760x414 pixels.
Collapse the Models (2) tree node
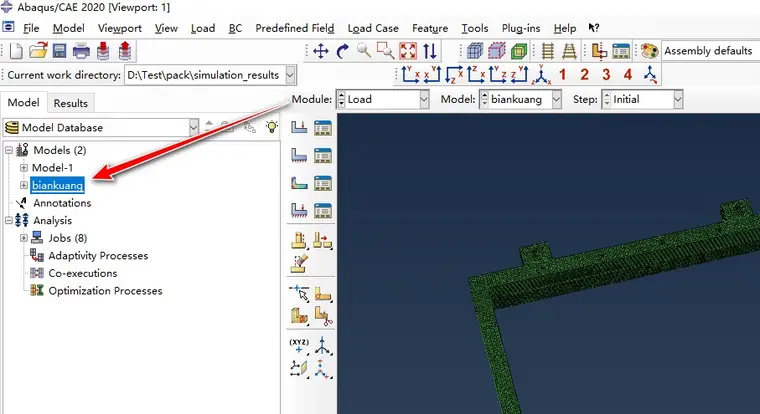(9, 150)
